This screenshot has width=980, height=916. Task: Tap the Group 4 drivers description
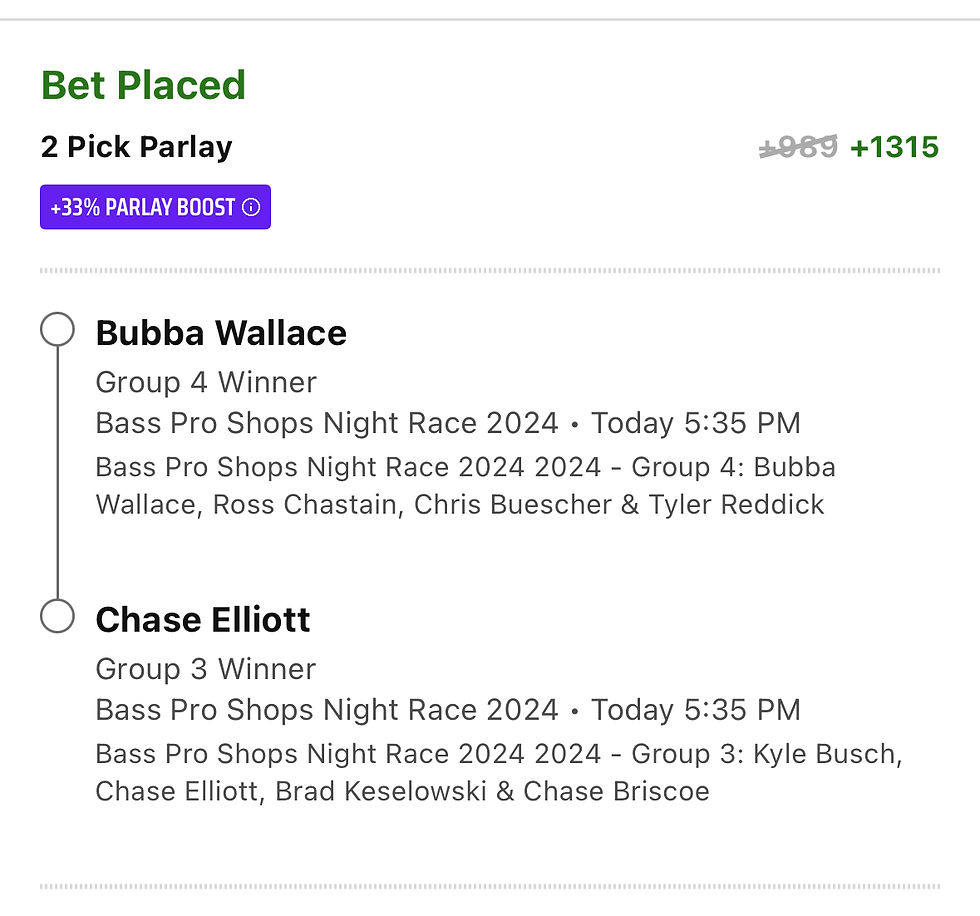[x=466, y=485]
